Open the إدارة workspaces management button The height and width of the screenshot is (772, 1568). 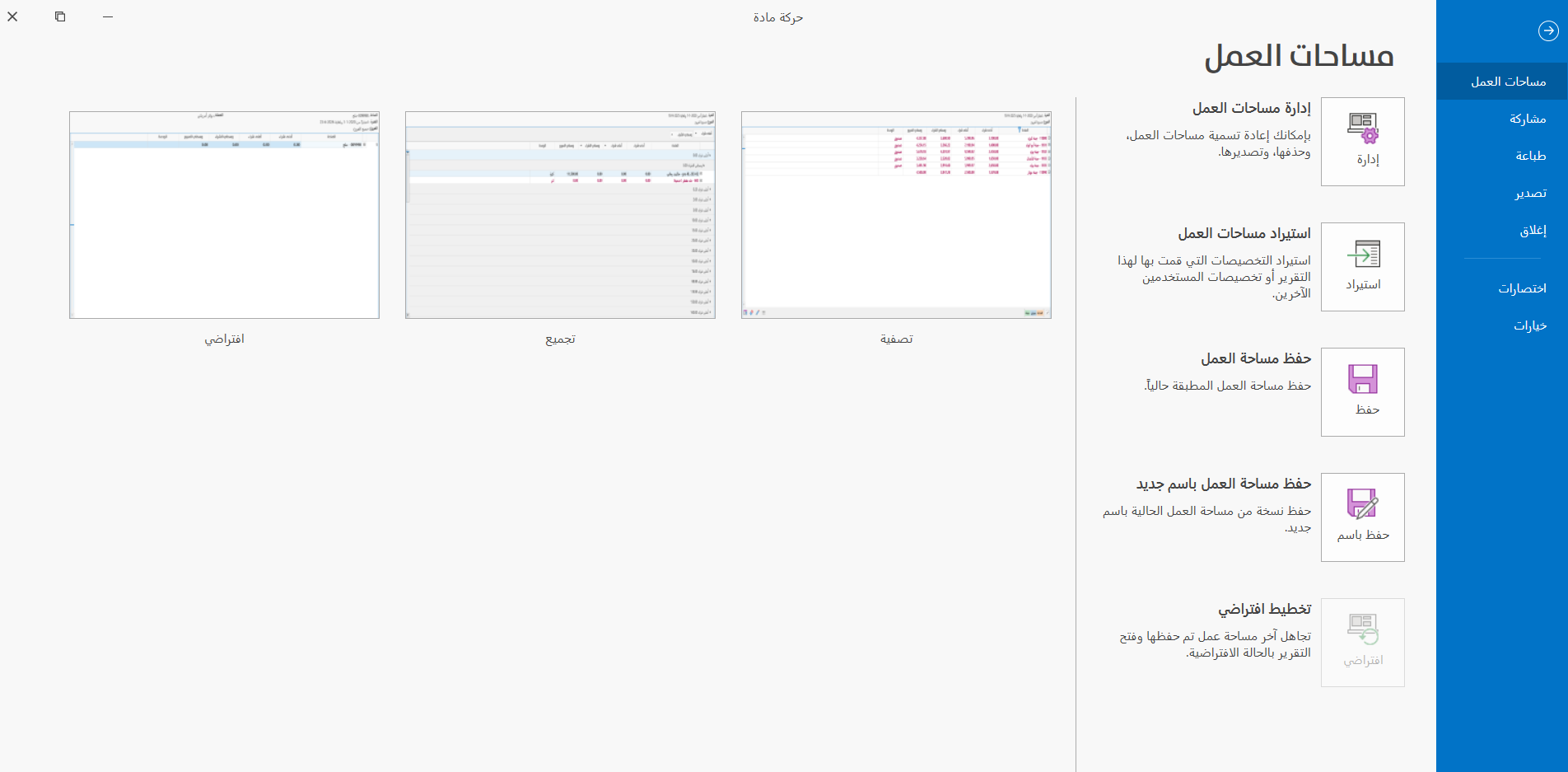pos(1363,142)
